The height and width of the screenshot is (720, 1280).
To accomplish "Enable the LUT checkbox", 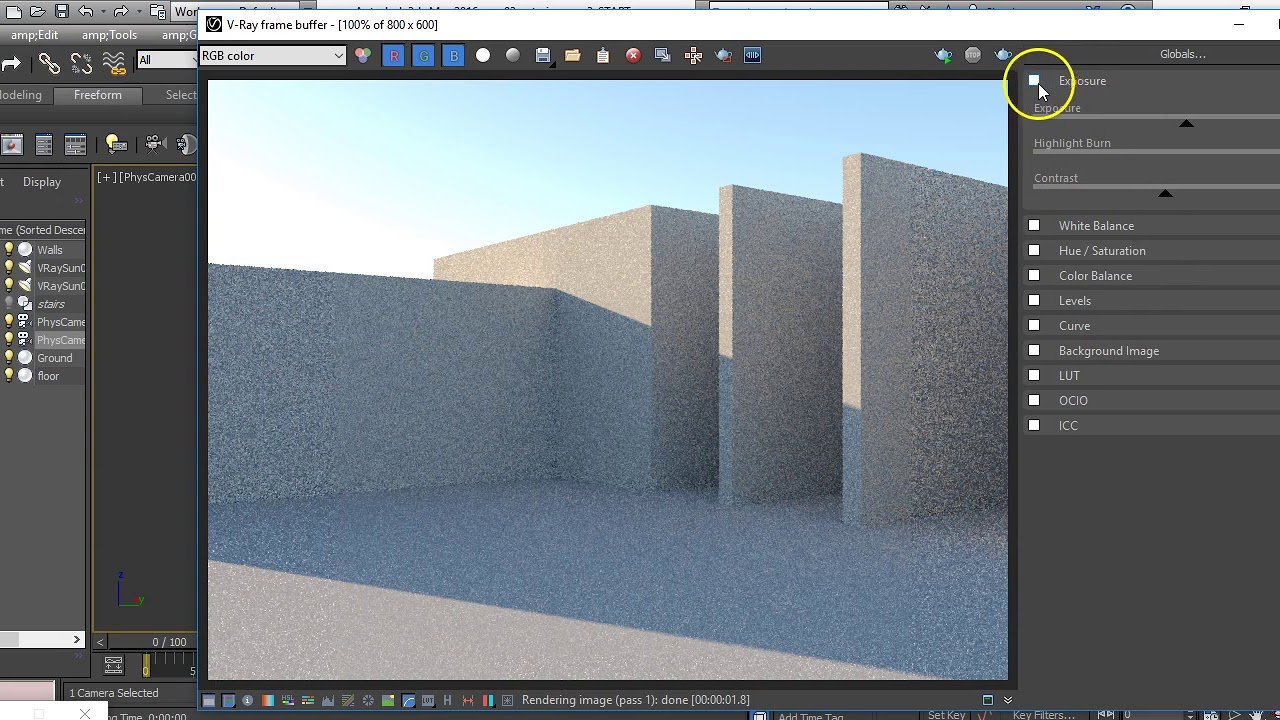I will click(1034, 376).
